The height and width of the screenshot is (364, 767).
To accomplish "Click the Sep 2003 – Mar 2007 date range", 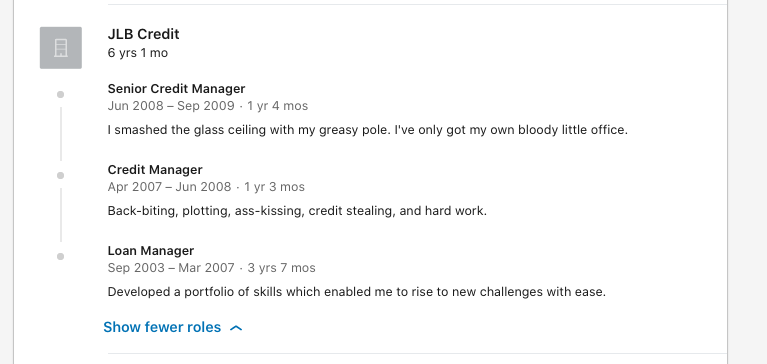I will click(x=173, y=268).
